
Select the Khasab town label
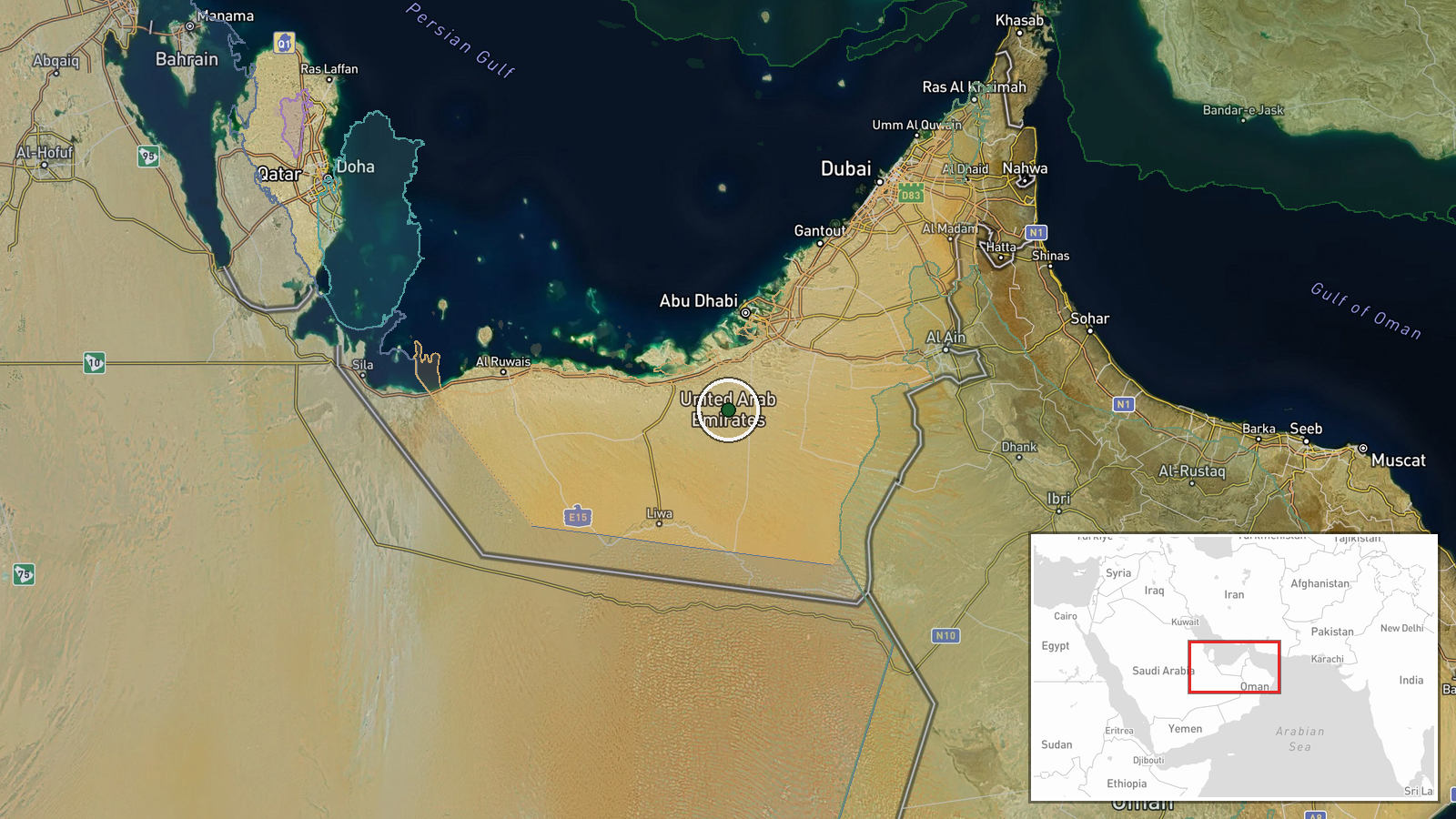point(1019,20)
